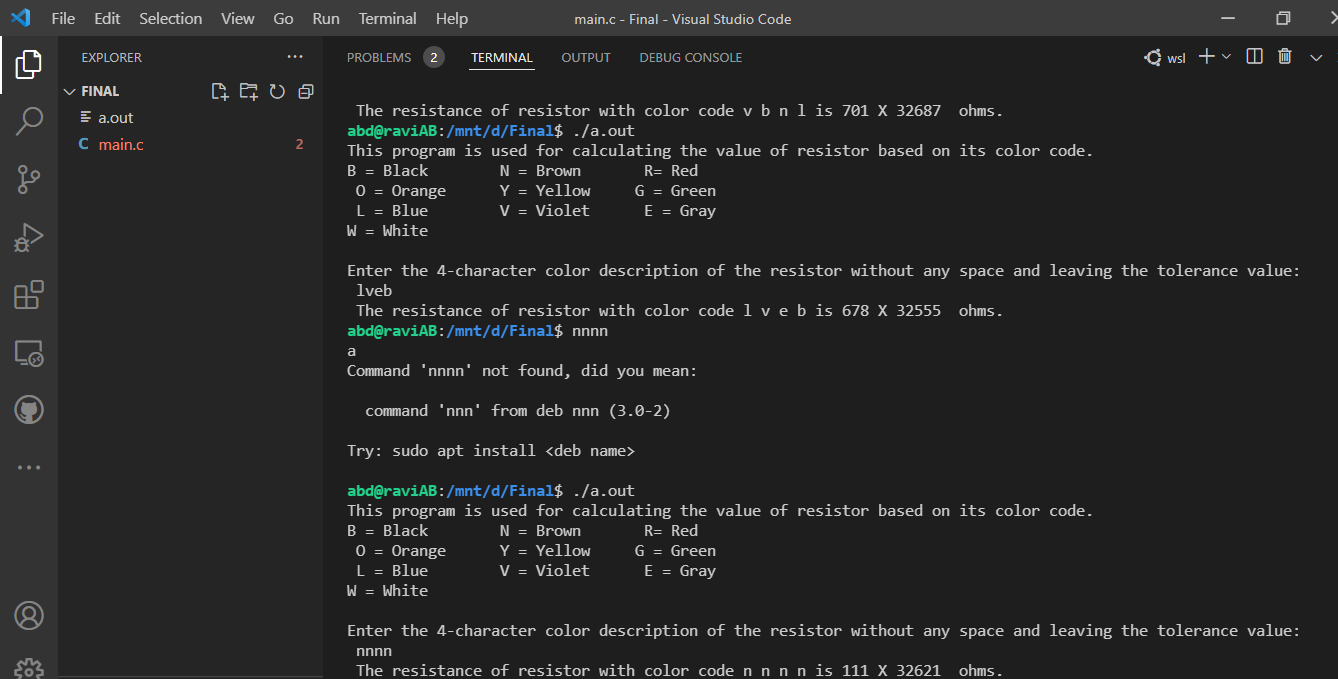
Task: Open the Explorer view in activity bar
Action: [29, 65]
